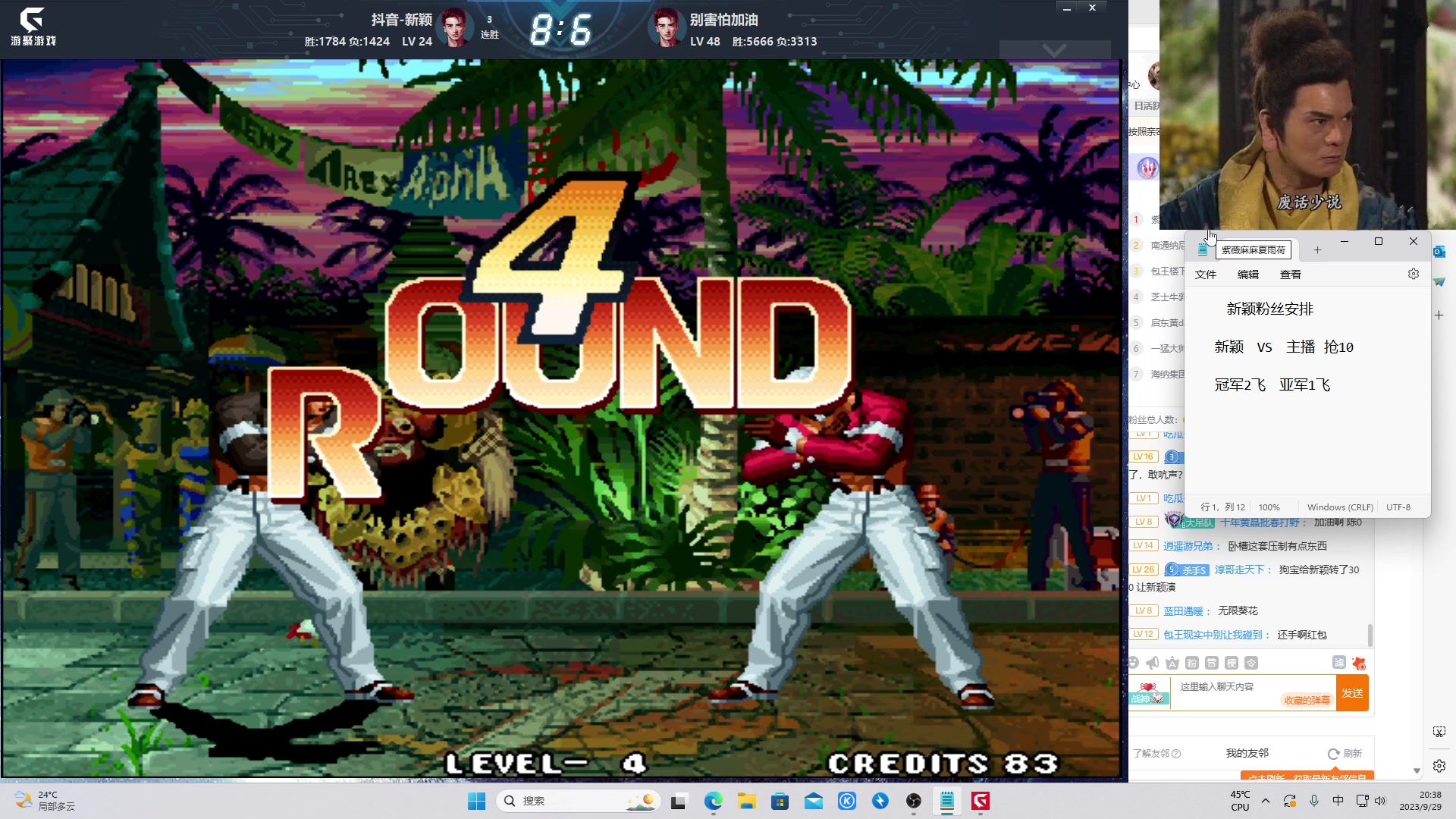Click the Notepad line '新颖粉丝安排'
Image resolution: width=1456 pixels, height=819 pixels.
[1269, 309]
